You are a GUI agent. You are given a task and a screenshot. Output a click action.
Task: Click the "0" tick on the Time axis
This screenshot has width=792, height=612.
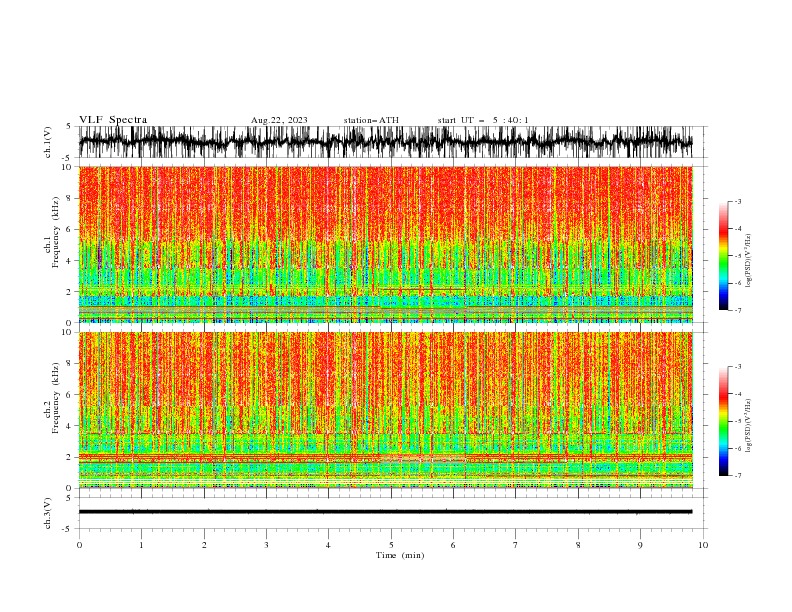(x=79, y=545)
